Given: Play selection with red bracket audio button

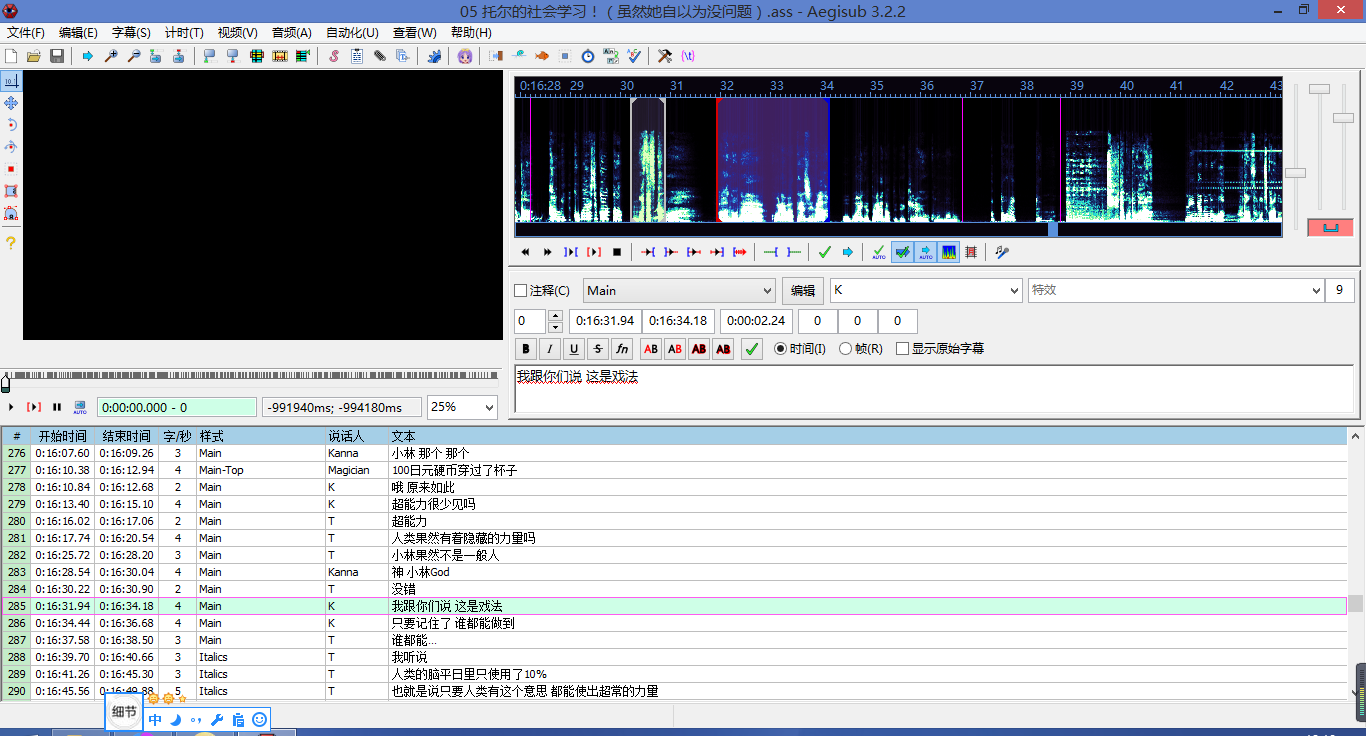Looking at the screenshot, I should 594,252.
